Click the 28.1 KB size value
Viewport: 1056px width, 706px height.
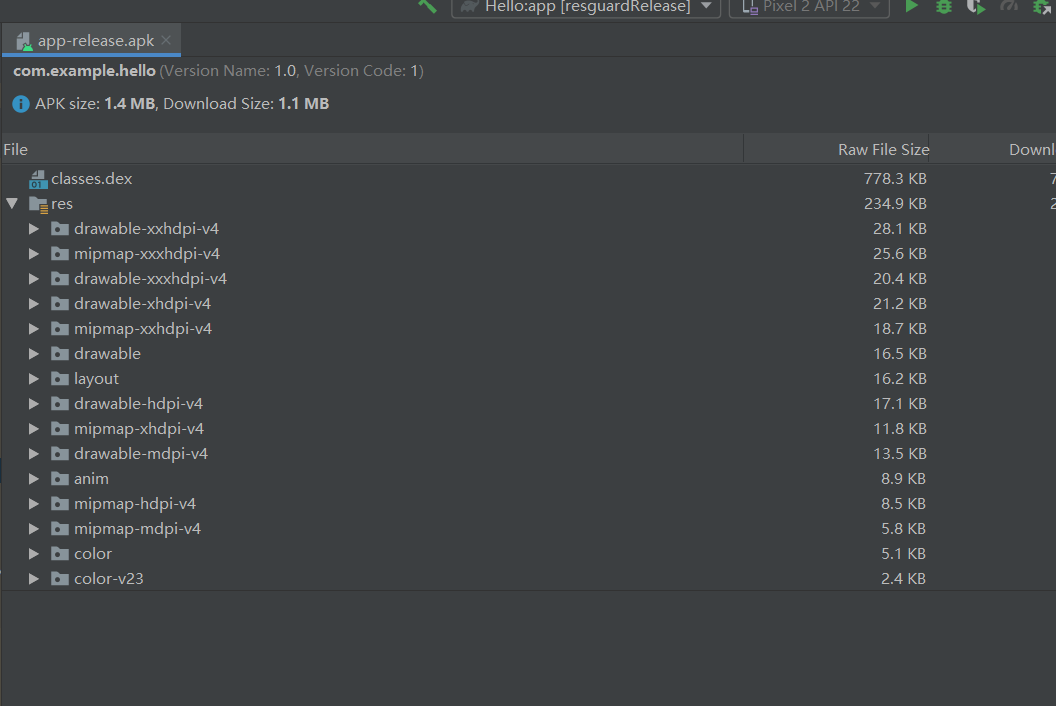(x=900, y=228)
